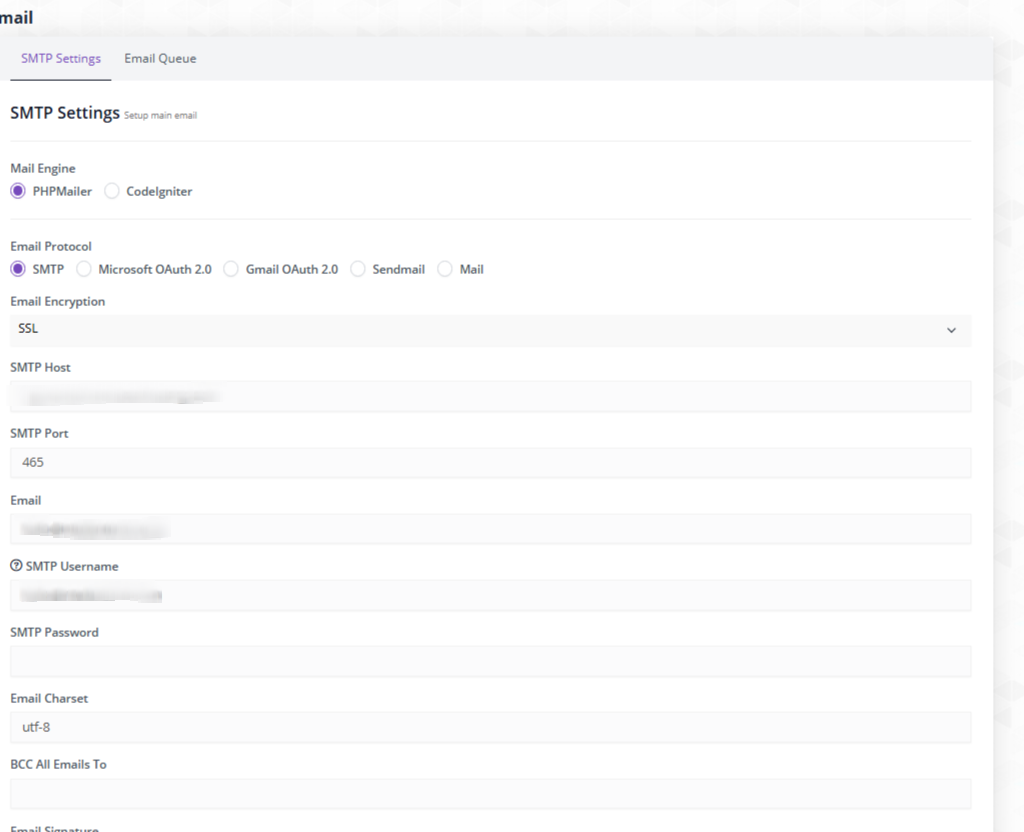Viewport: 1024px width, 832px height.
Task: Select the PHPMailer mail engine
Action: [18, 191]
